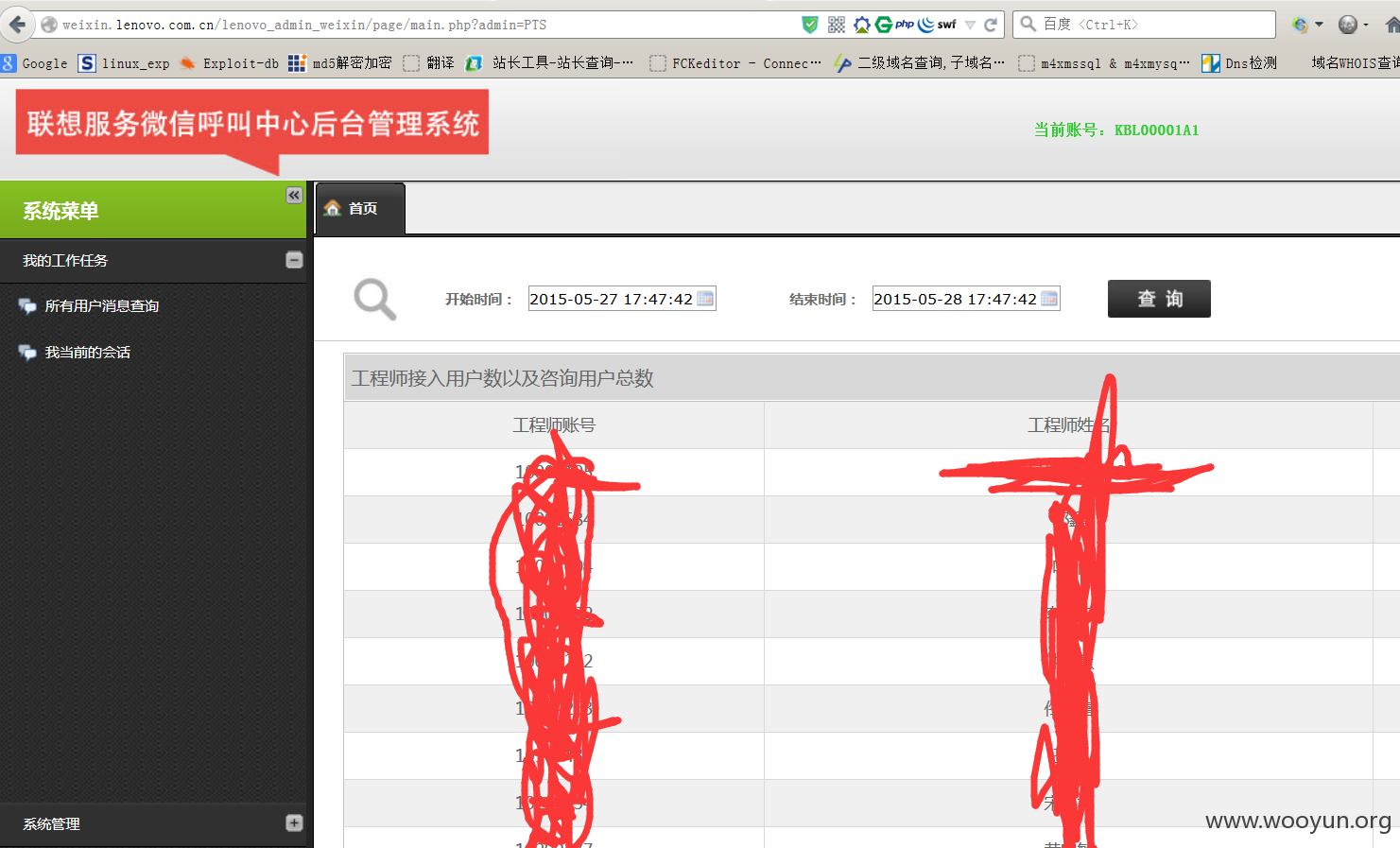Viewport: 1400px width, 848px height.
Task: Open the 站长工具 bookmark
Action: pos(549,63)
